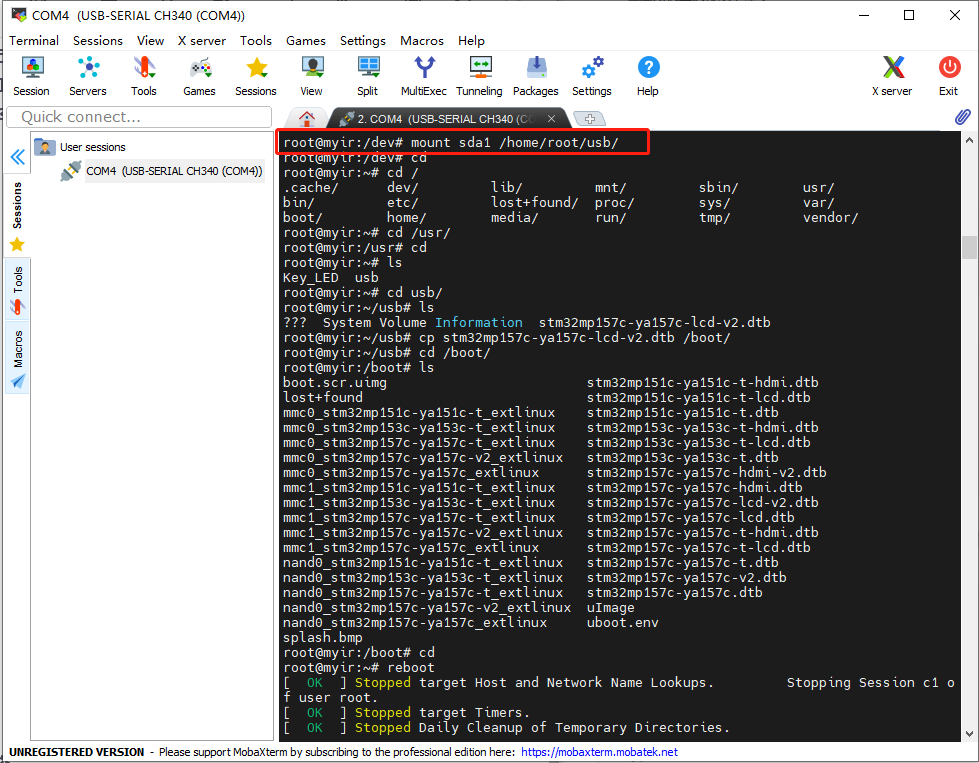The width and height of the screenshot is (979, 763).
Task: Close the COM4 terminal tab
Action: point(551,119)
